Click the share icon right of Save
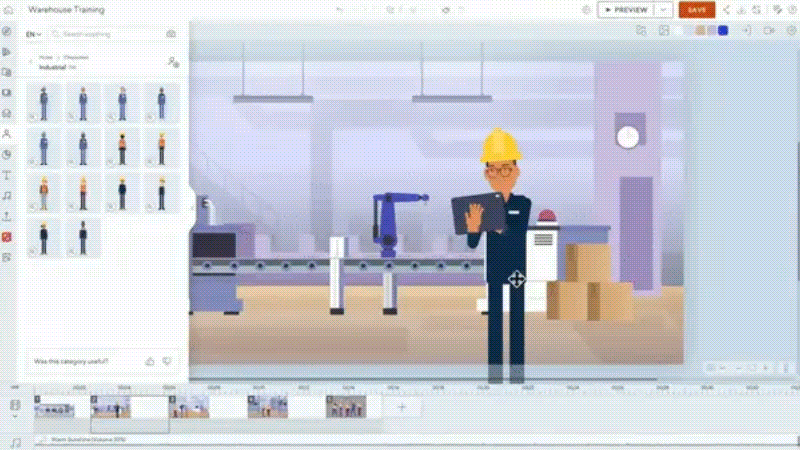Viewport: 800px width, 450px height. (726, 10)
